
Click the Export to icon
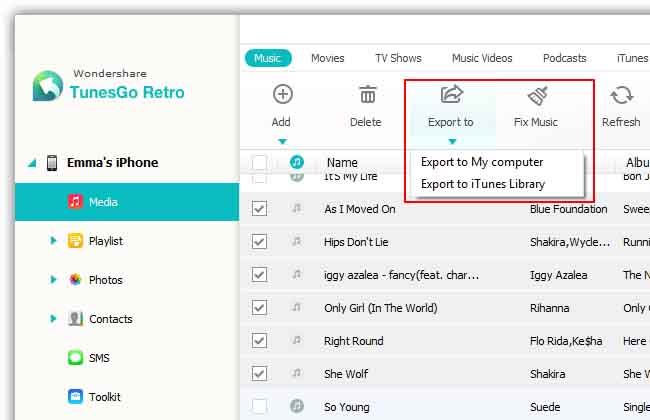coord(451,94)
